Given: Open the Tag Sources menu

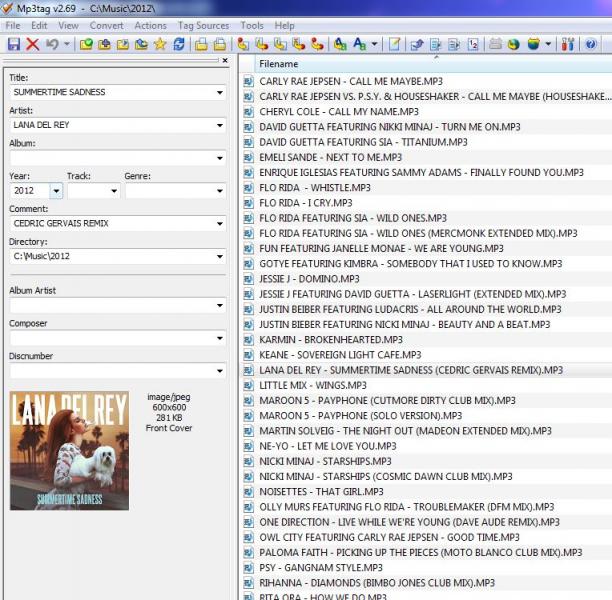Looking at the screenshot, I should (x=203, y=26).
